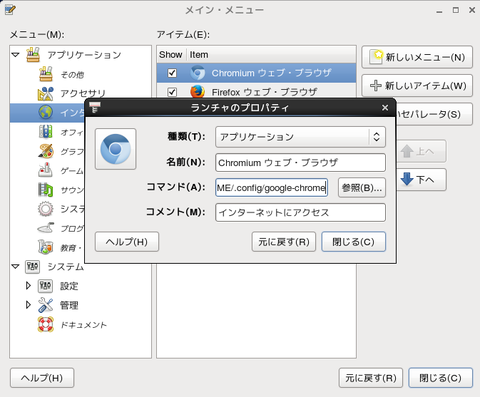Open the 種類 type combo box
The image size is (480, 397).
coord(300,137)
